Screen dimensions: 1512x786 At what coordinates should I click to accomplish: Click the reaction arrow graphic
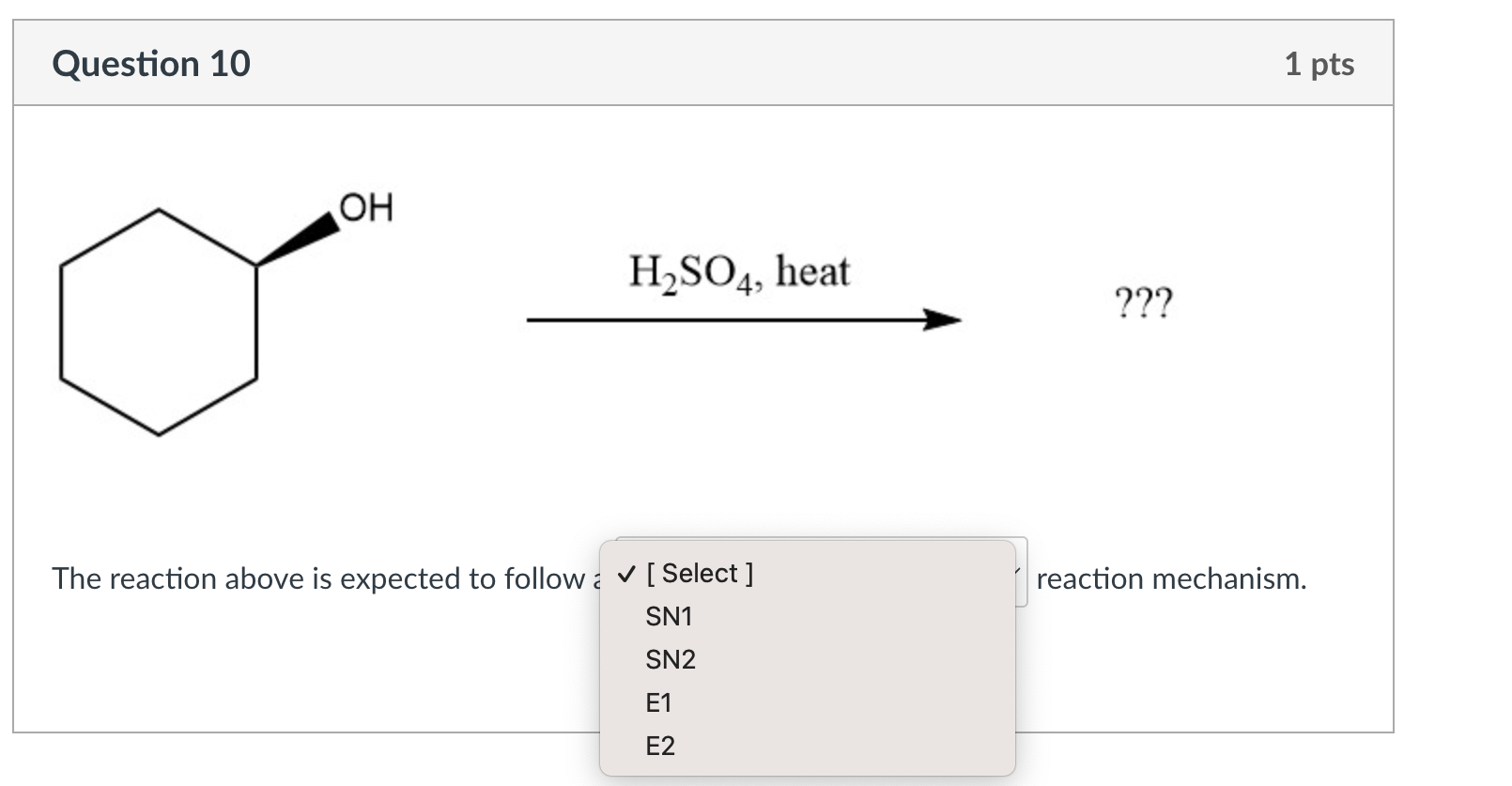tap(742, 319)
